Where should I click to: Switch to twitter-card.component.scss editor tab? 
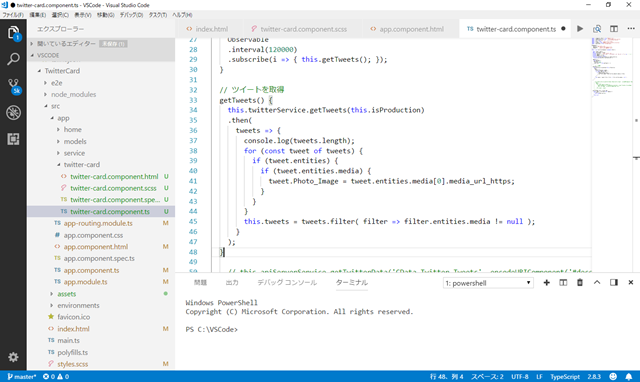pos(302,29)
